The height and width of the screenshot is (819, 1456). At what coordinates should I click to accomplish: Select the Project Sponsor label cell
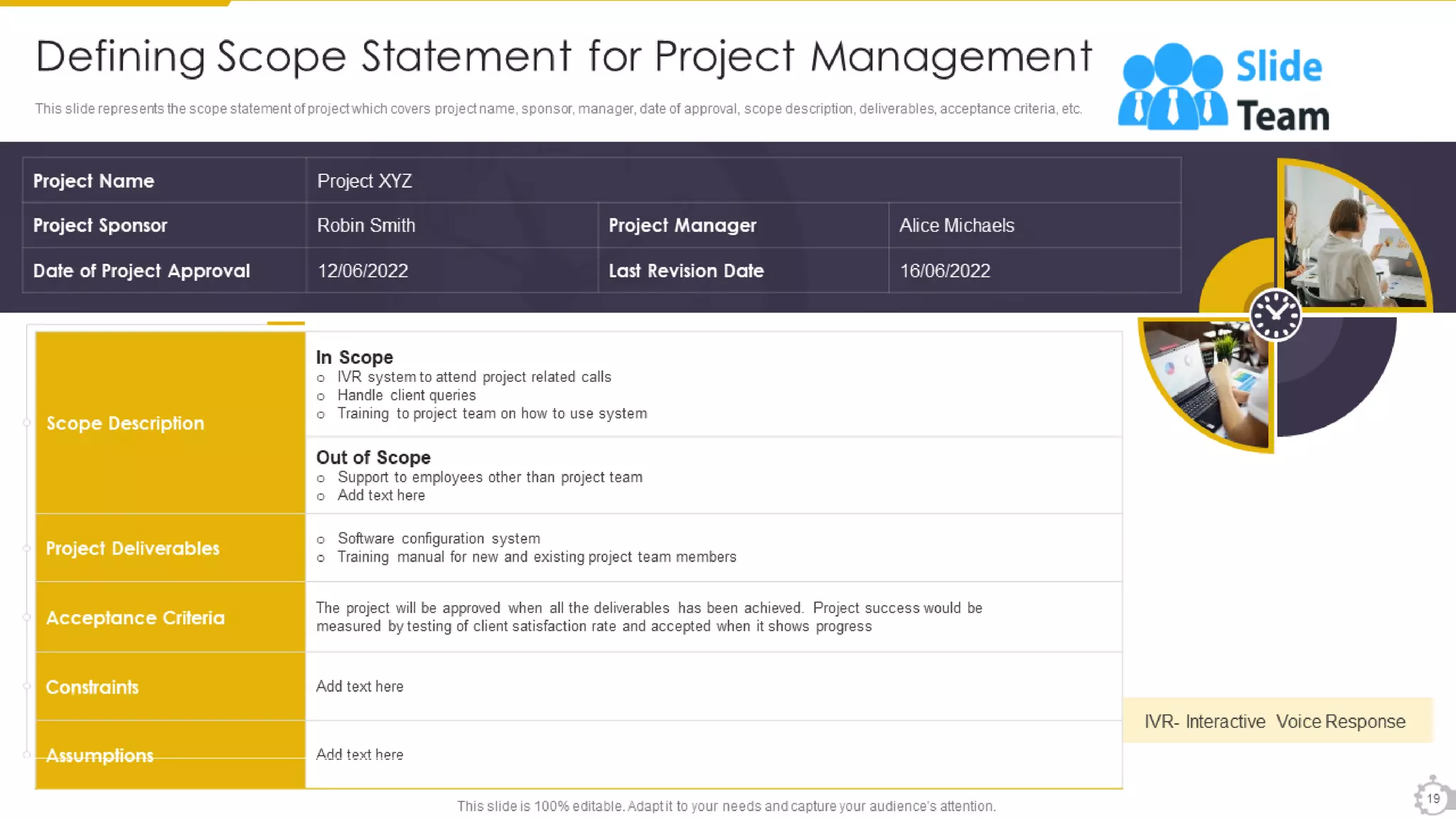164,225
